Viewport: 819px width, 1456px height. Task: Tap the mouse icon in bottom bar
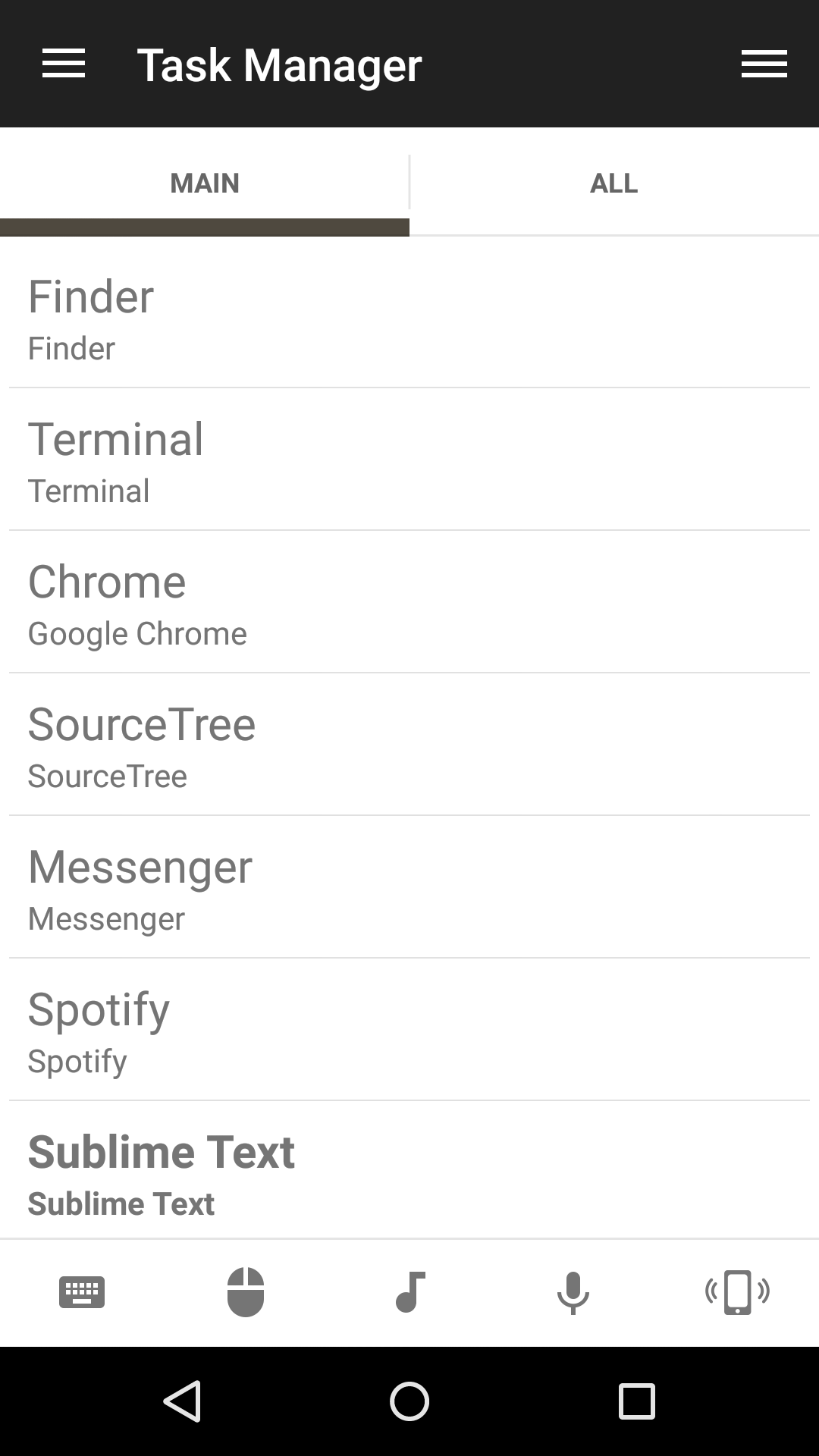point(246,1292)
